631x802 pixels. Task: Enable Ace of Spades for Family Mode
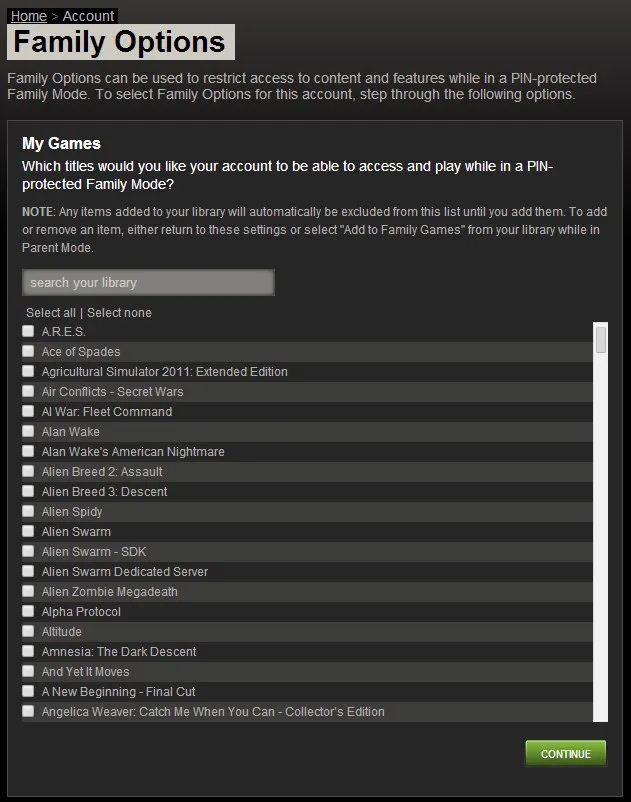(x=28, y=351)
